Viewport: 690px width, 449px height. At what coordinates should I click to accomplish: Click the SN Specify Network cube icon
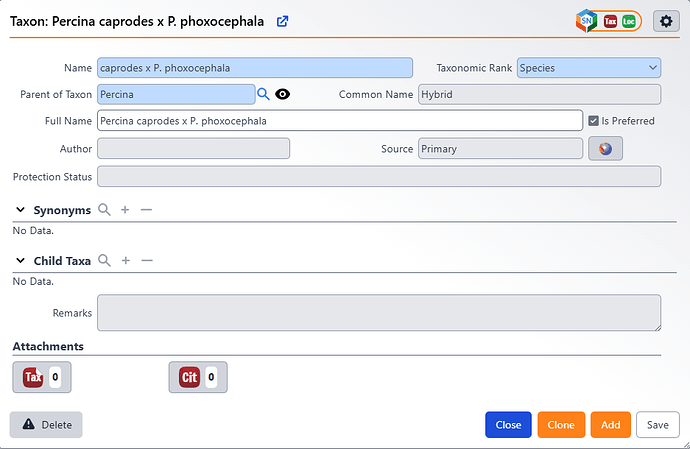(587, 21)
